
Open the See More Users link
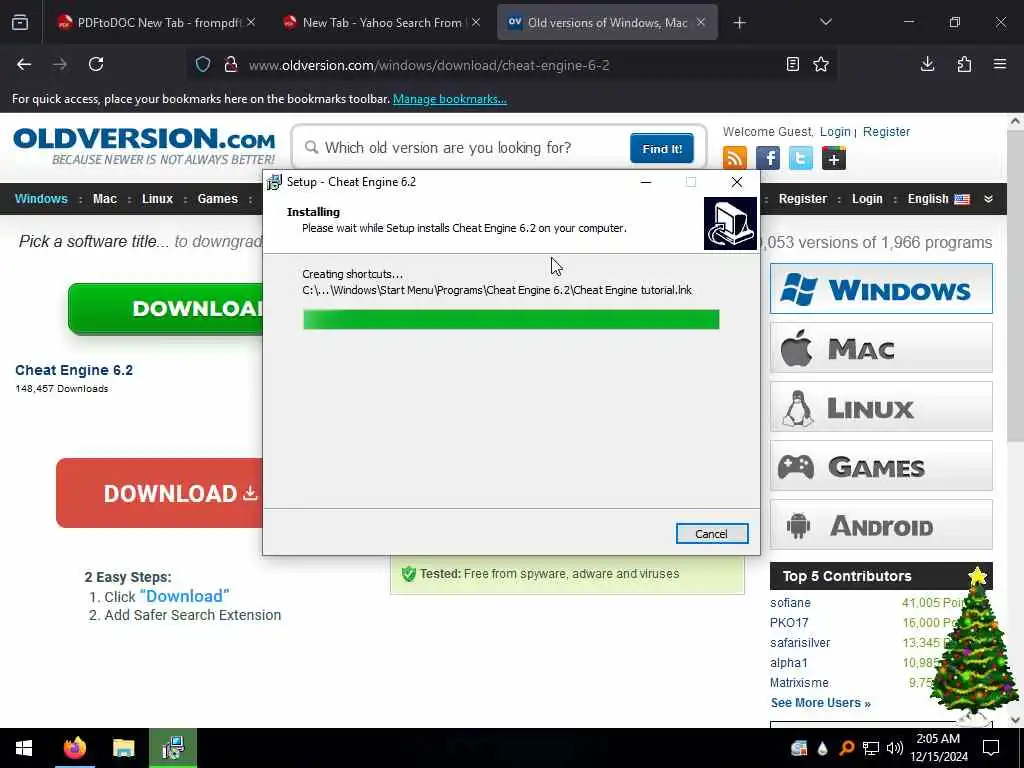pyautogui.click(x=820, y=703)
